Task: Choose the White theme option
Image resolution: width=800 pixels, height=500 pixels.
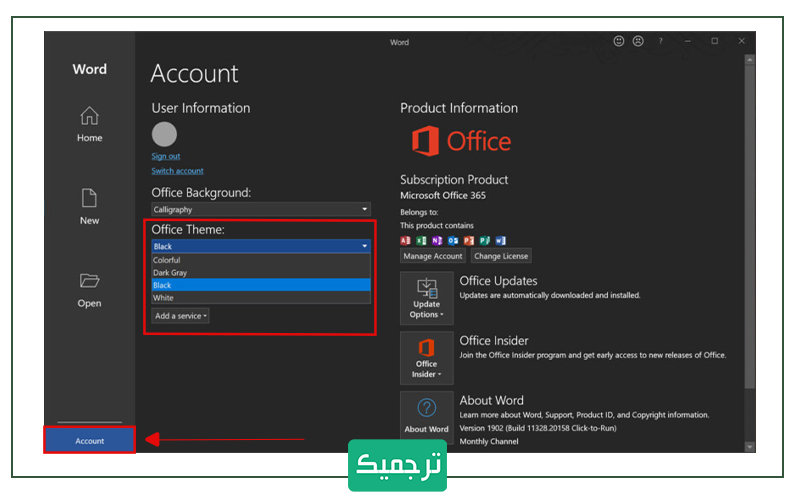Action: (261, 297)
